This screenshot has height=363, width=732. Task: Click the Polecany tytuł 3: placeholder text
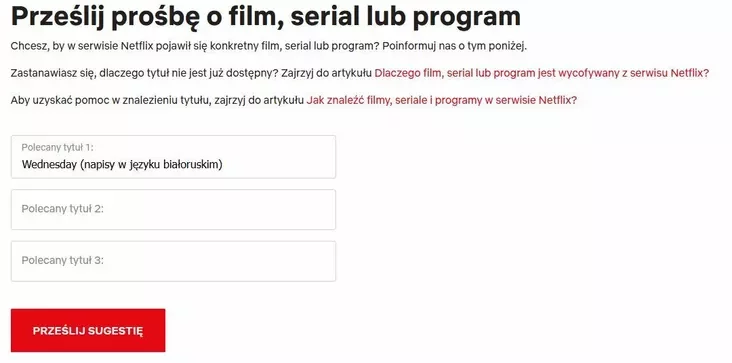(63, 260)
